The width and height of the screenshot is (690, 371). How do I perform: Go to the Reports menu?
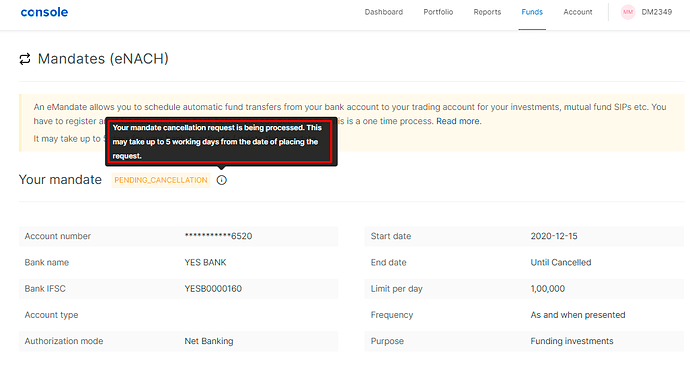pos(487,12)
